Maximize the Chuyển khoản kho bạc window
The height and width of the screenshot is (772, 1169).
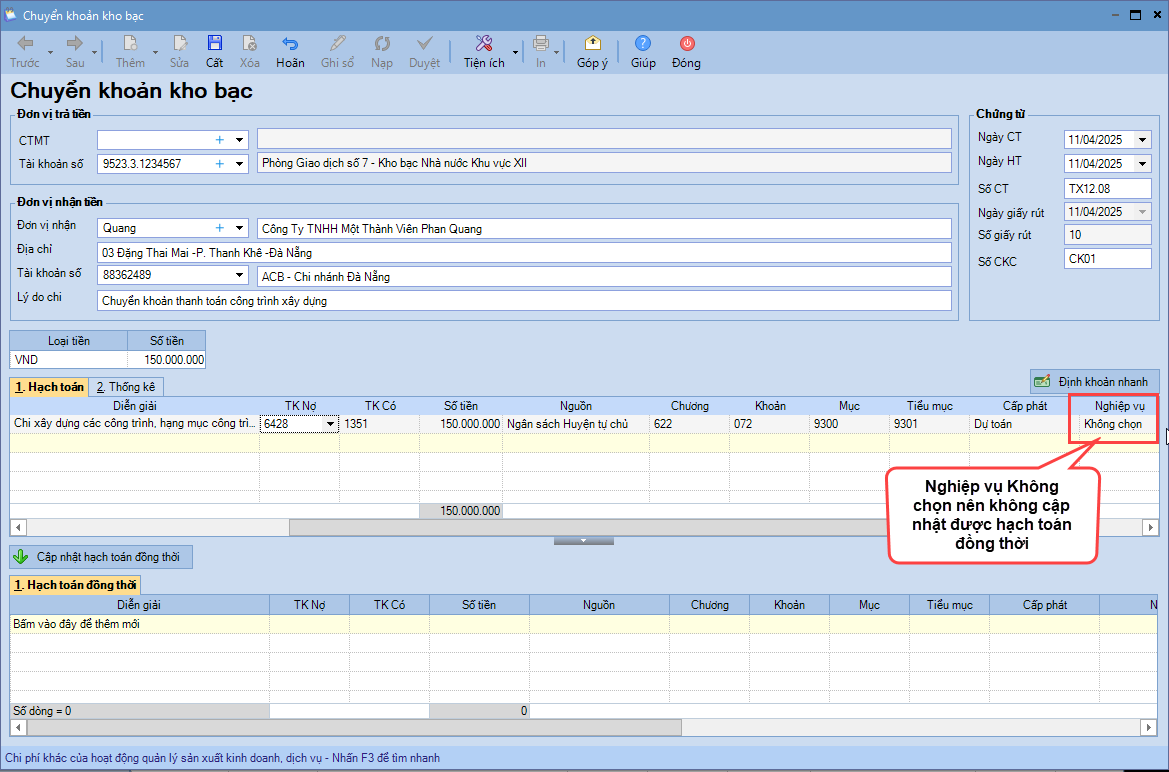click(x=1135, y=15)
